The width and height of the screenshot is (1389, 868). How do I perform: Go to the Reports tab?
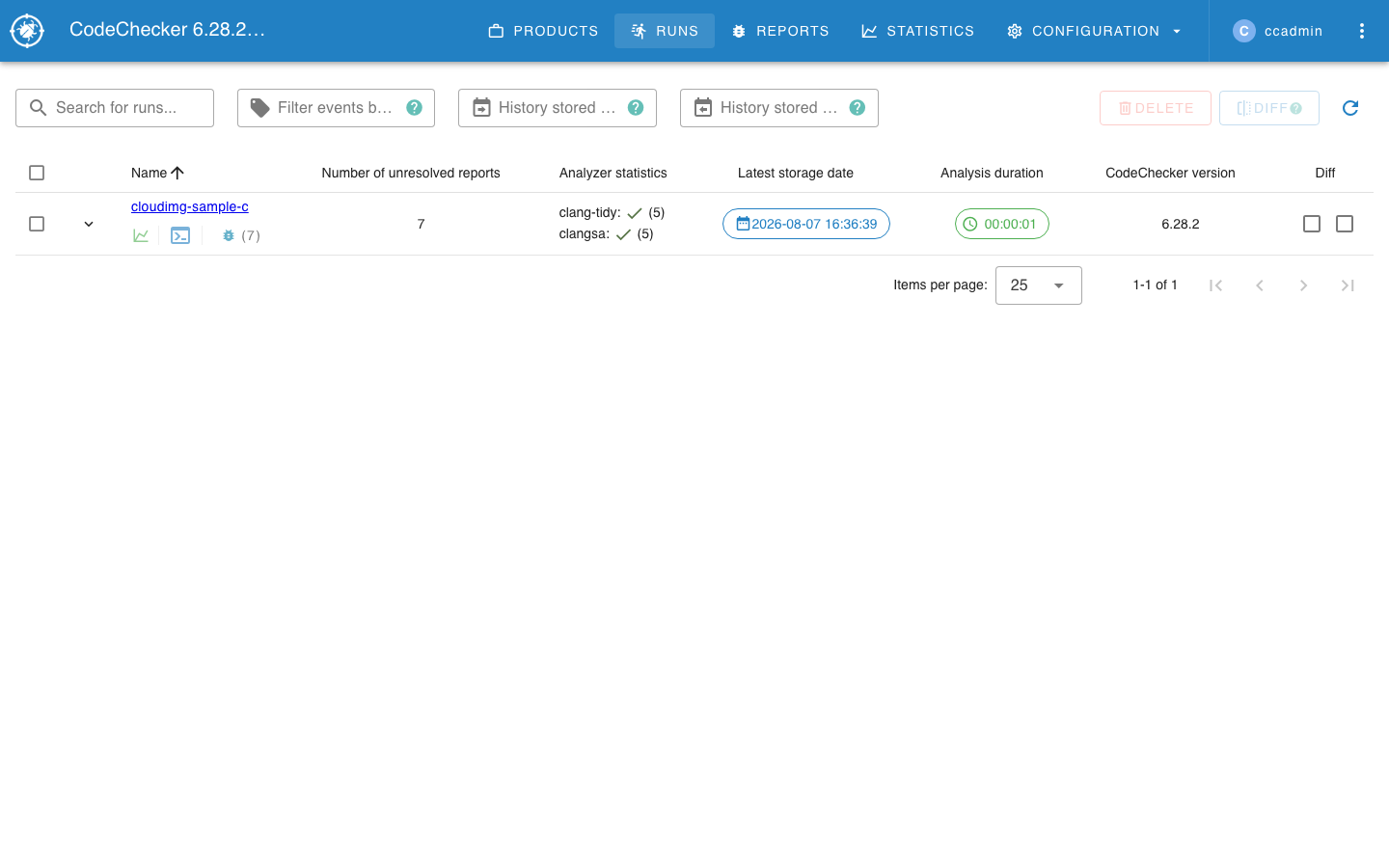780,31
